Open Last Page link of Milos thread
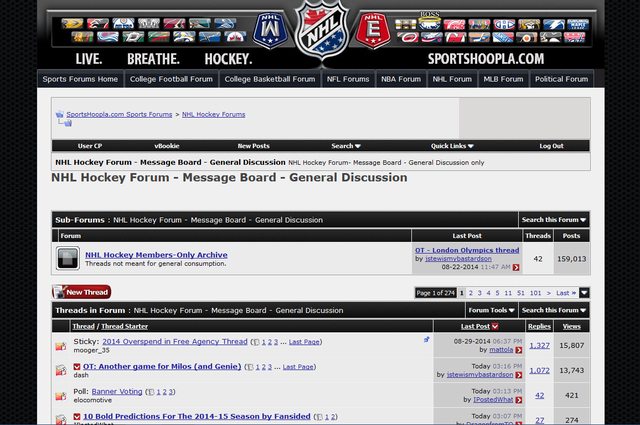Image resolution: width=640 pixels, height=425 pixels. click(298, 367)
